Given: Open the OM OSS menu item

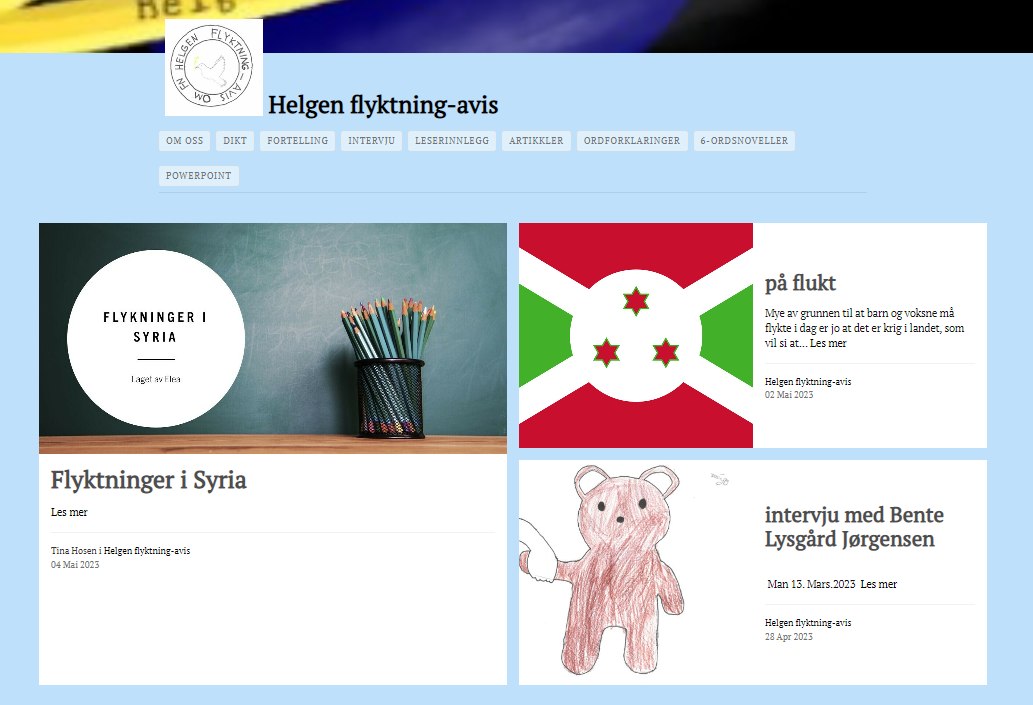Looking at the screenshot, I should point(184,141).
